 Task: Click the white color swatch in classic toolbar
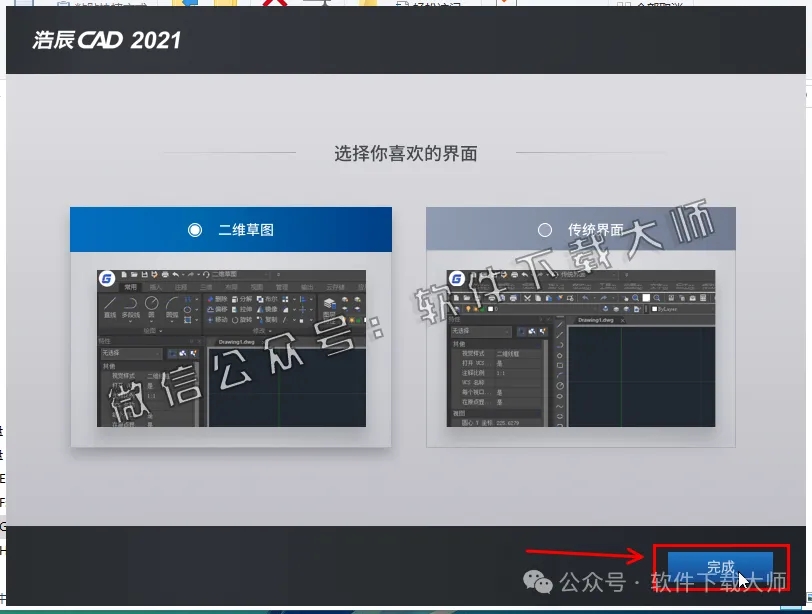click(x=646, y=297)
